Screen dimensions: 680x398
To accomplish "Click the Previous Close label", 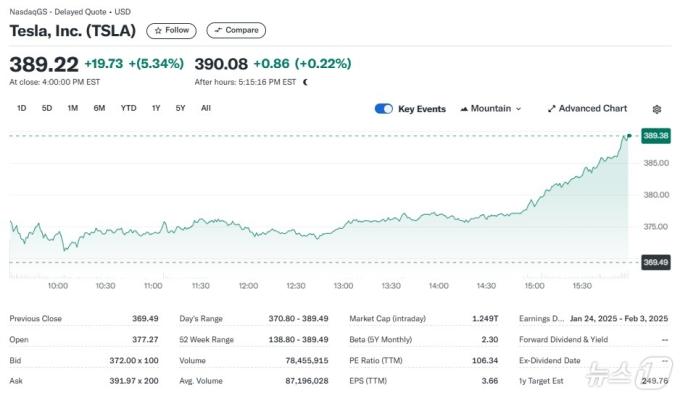I will tap(36, 319).
